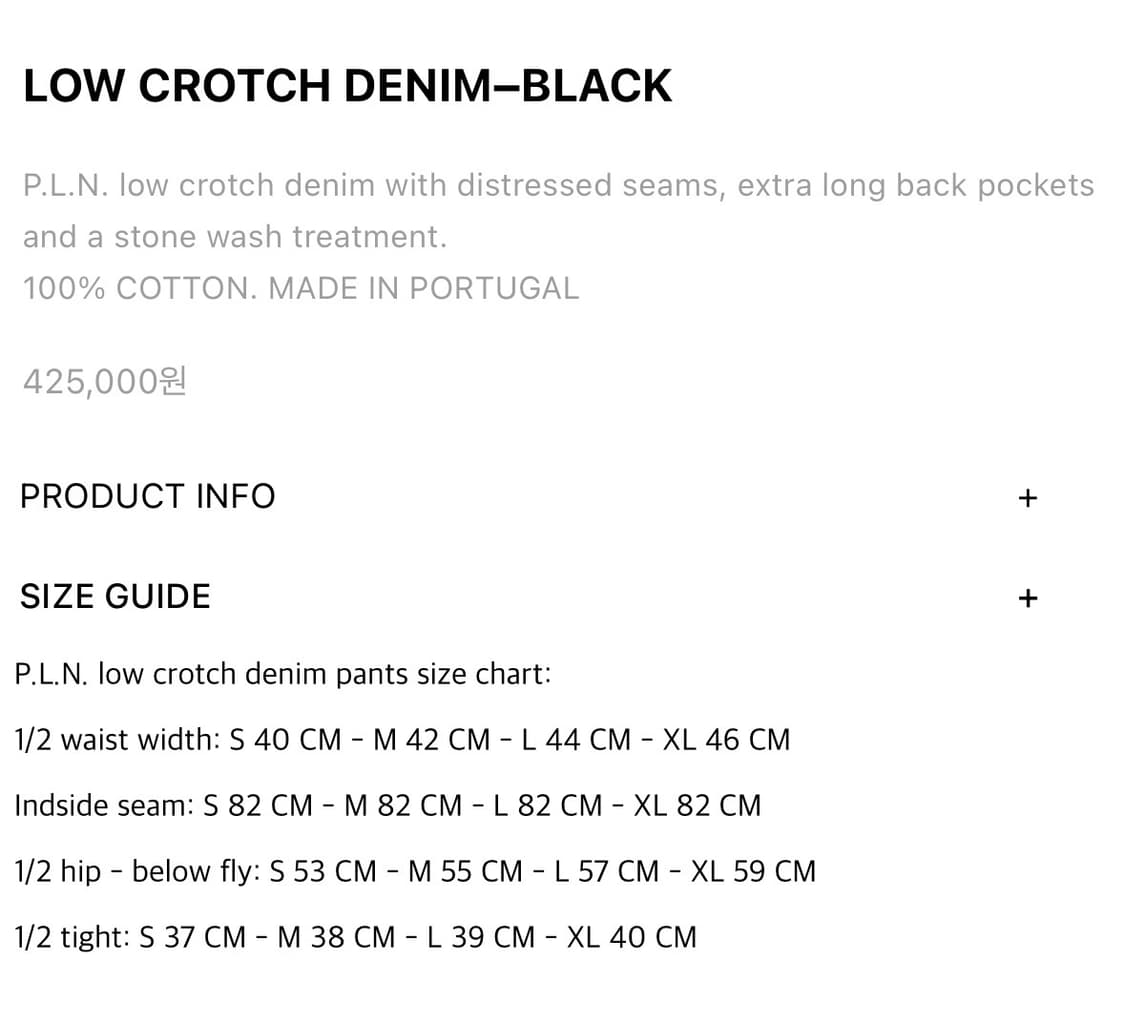This screenshot has width=1125, height=1027.
Task: Select the 100% COTTON text line
Action: [x=300, y=288]
